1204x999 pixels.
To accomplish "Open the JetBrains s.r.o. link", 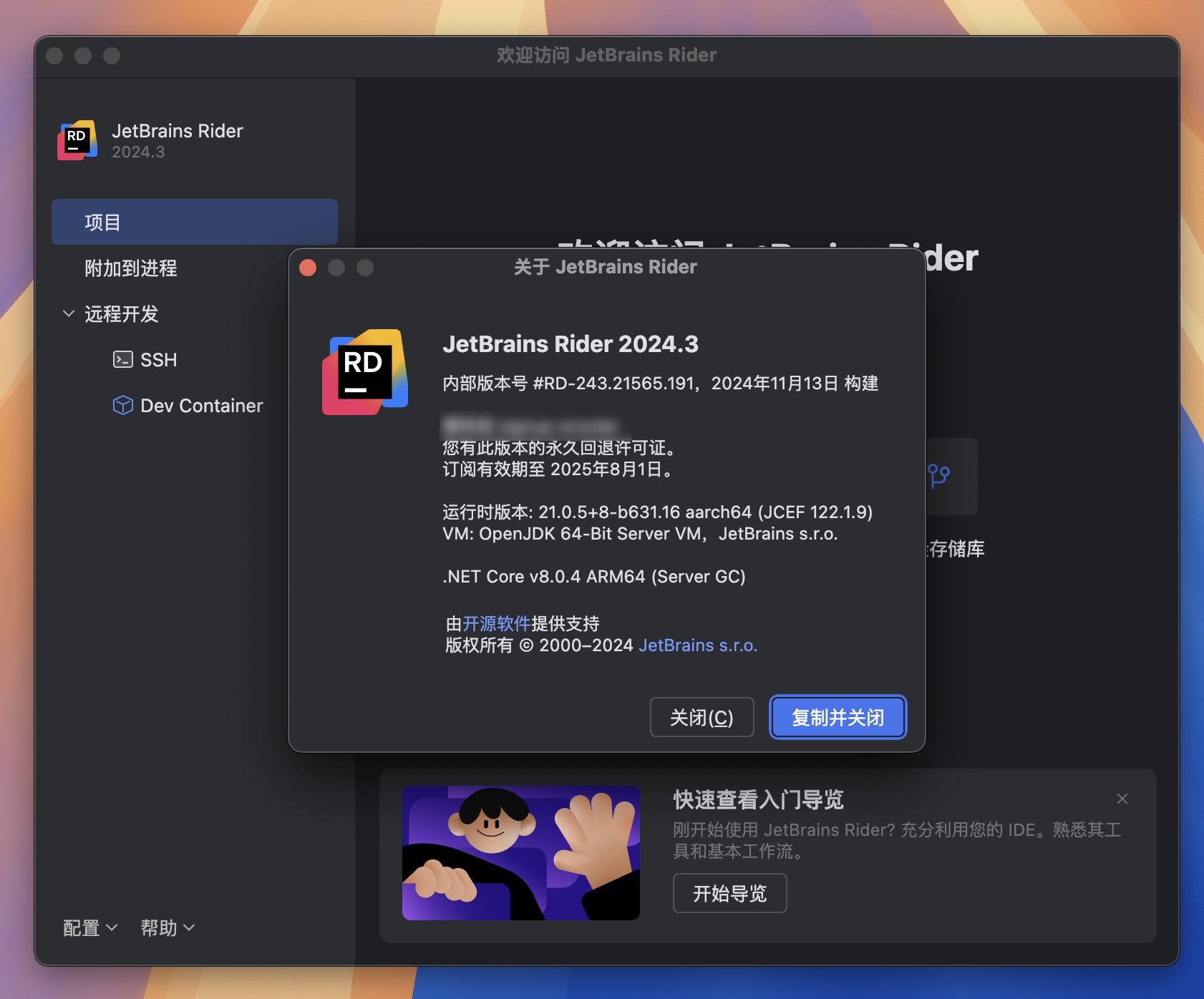I will [698, 645].
